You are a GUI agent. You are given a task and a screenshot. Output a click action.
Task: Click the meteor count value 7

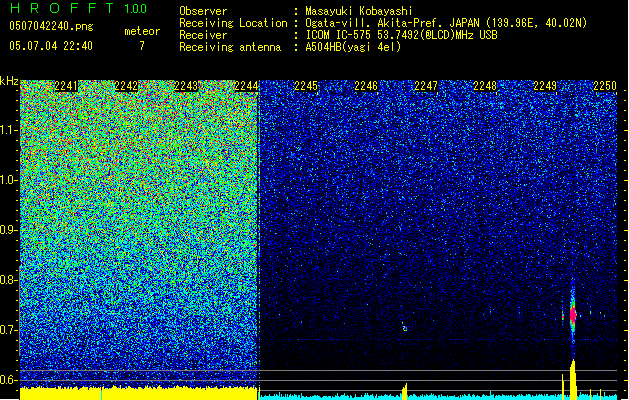pos(142,46)
